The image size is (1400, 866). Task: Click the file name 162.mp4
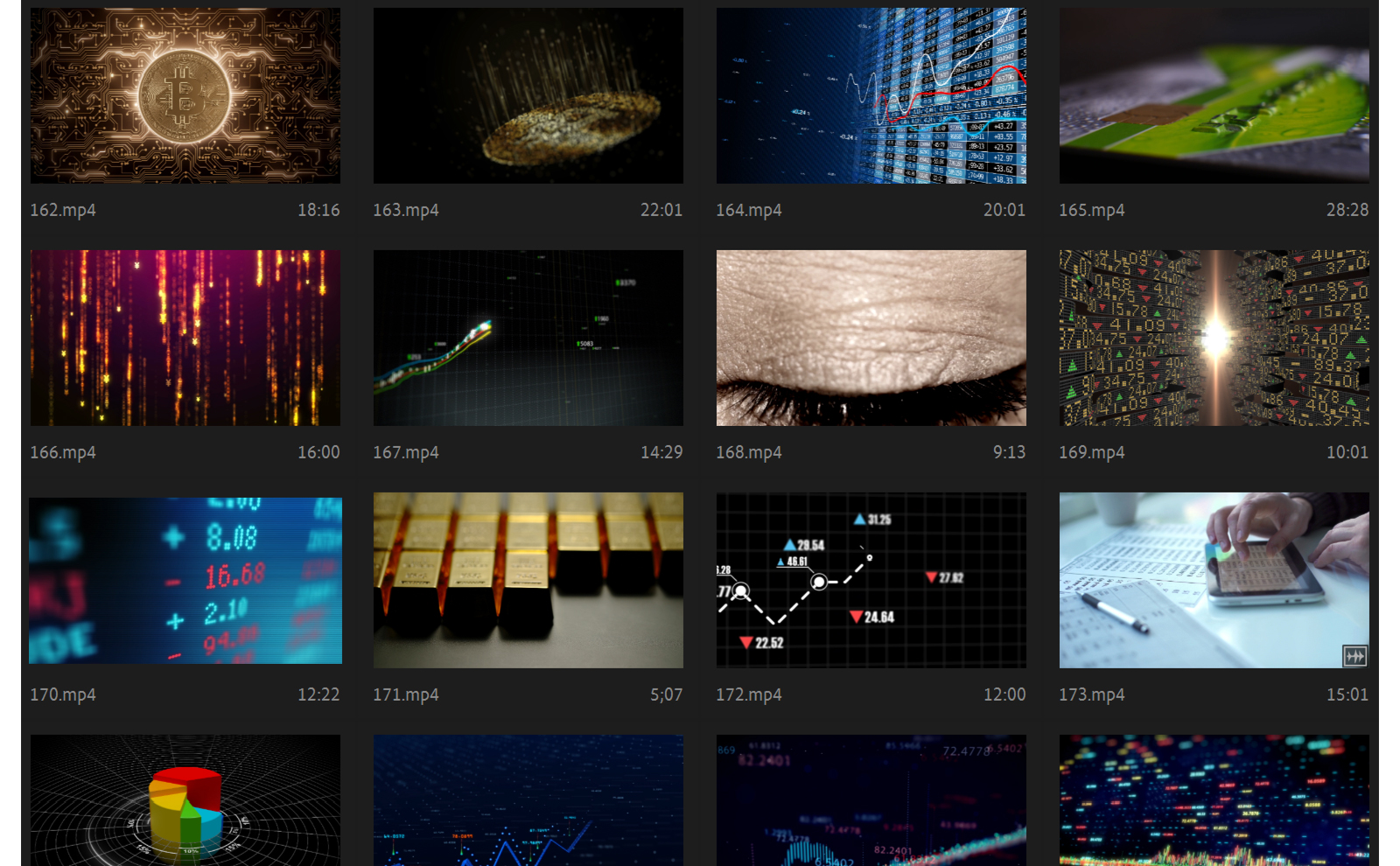[x=63, y=210]
